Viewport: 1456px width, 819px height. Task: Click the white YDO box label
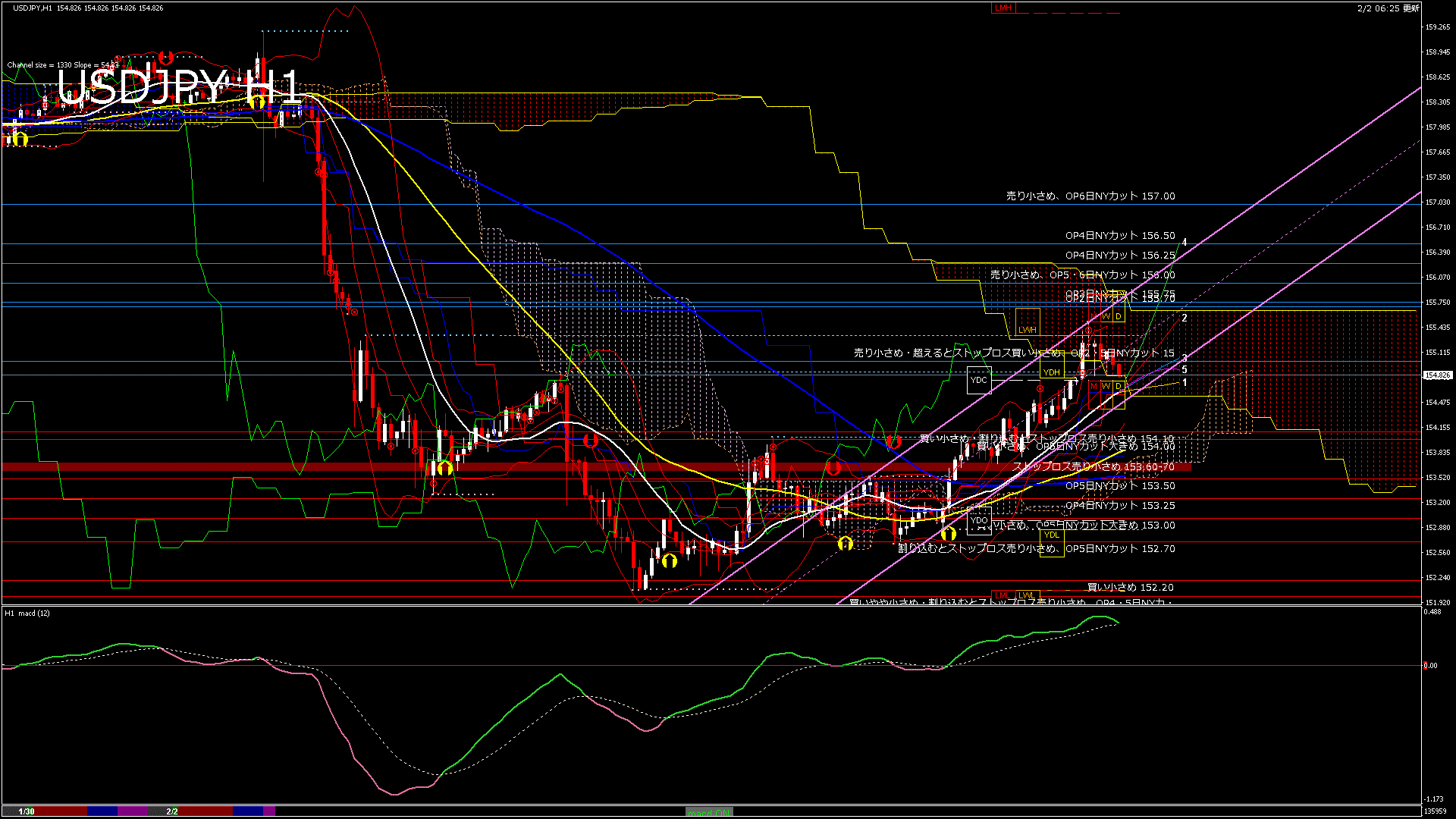979,521
